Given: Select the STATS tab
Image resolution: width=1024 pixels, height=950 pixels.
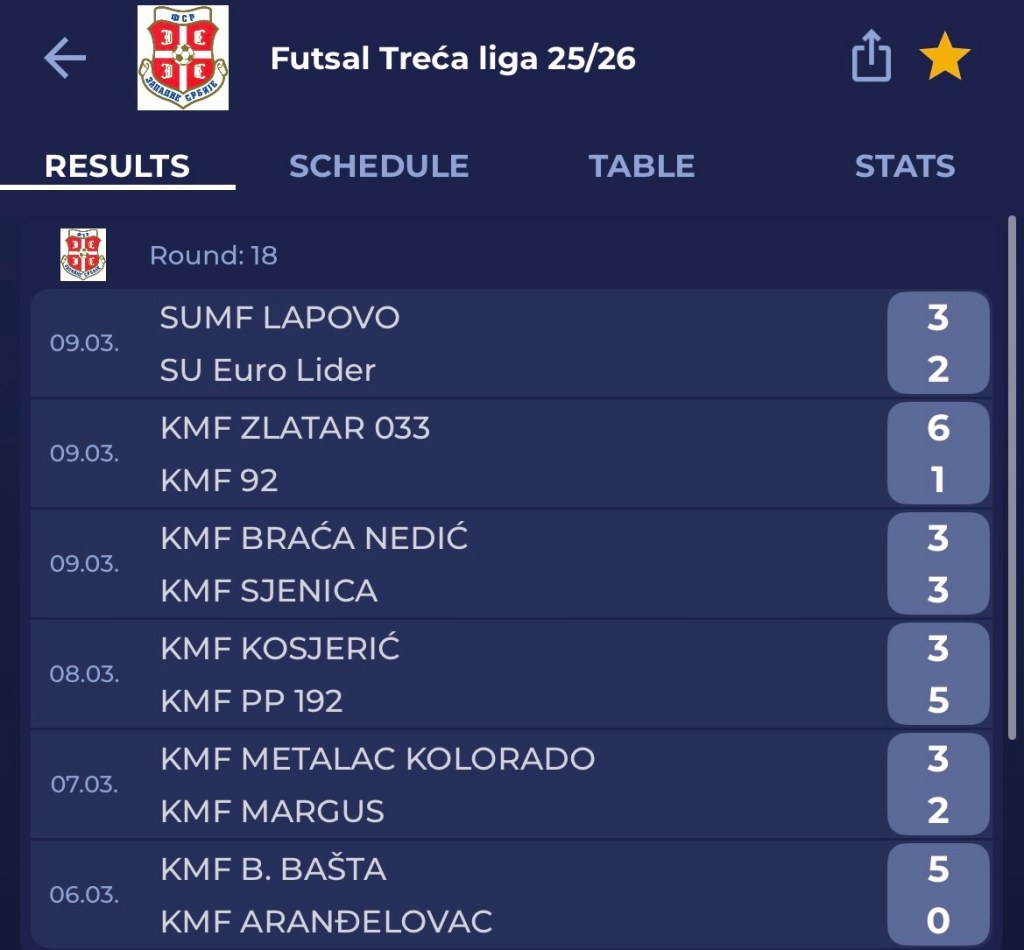Looking at the screenshot, I should [x=904, y=166].
